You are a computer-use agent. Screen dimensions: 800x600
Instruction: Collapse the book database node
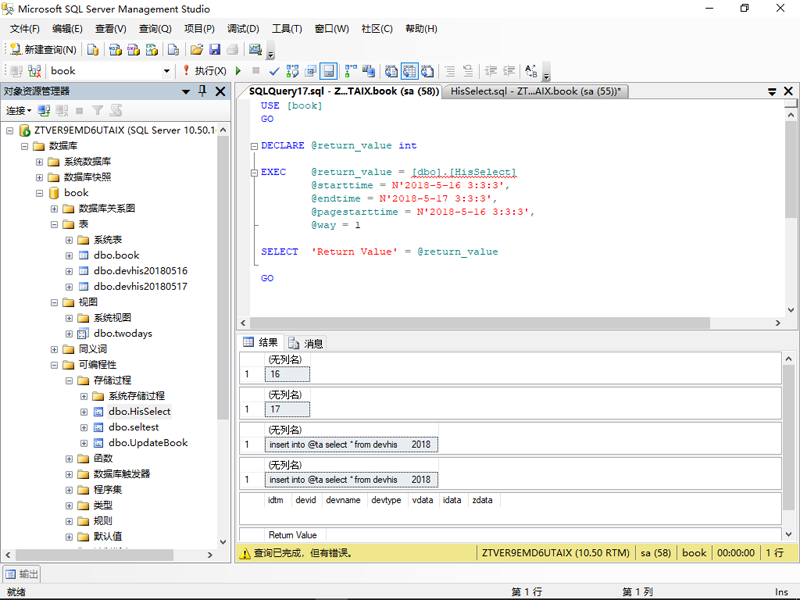coord(39,193)
